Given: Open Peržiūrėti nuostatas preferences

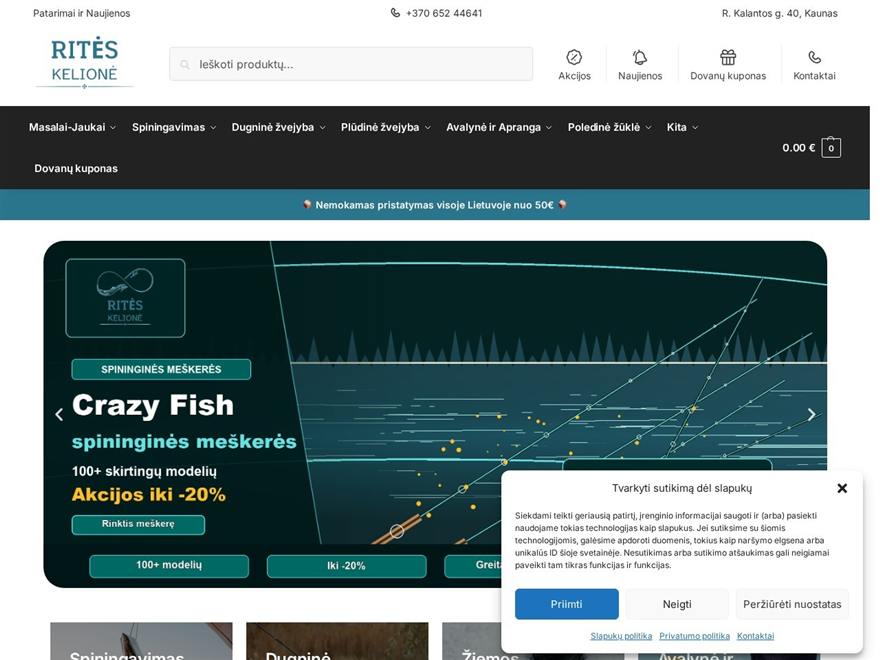Looking at the screenshot, I should coord(792,604).
